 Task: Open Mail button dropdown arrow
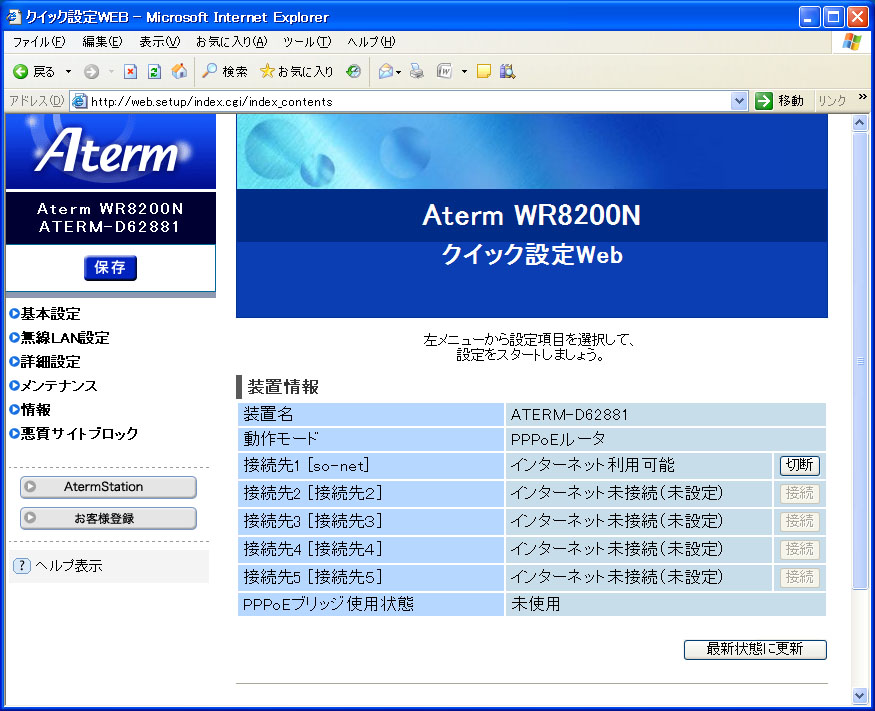[x=398, y=72]
